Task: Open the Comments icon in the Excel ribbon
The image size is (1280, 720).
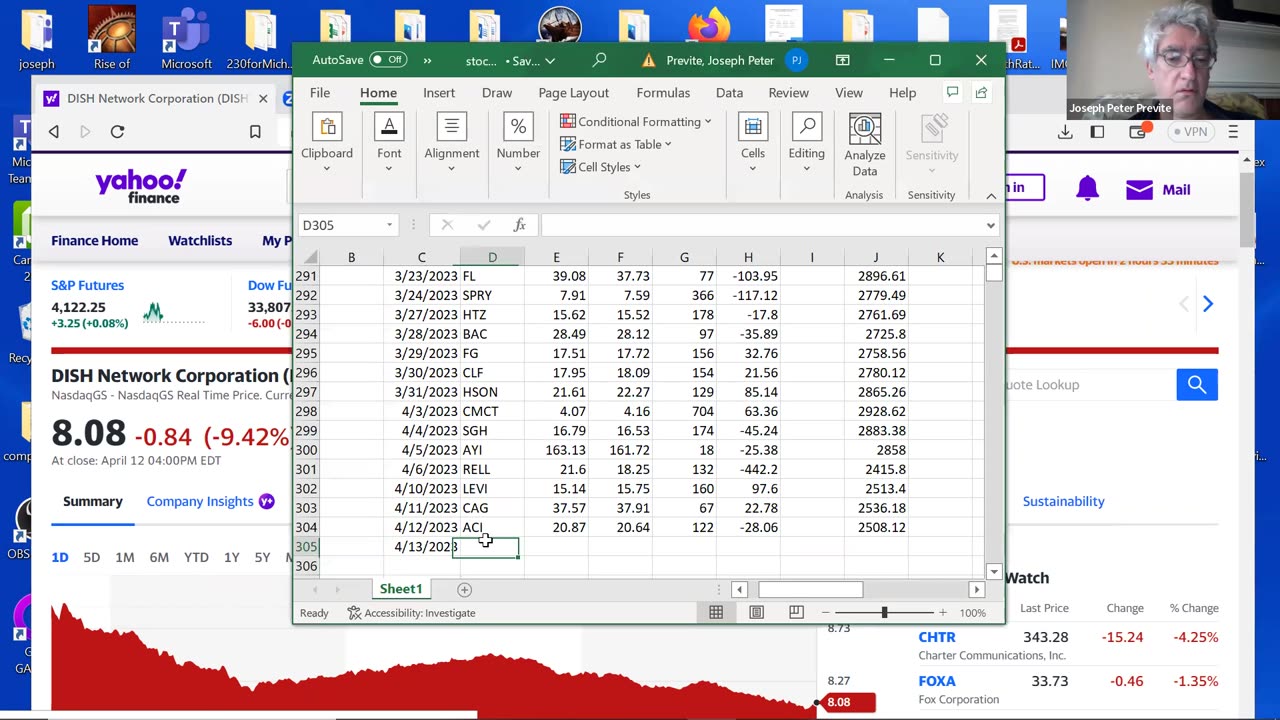Action: pyautogui.click(x=952, y=92)
